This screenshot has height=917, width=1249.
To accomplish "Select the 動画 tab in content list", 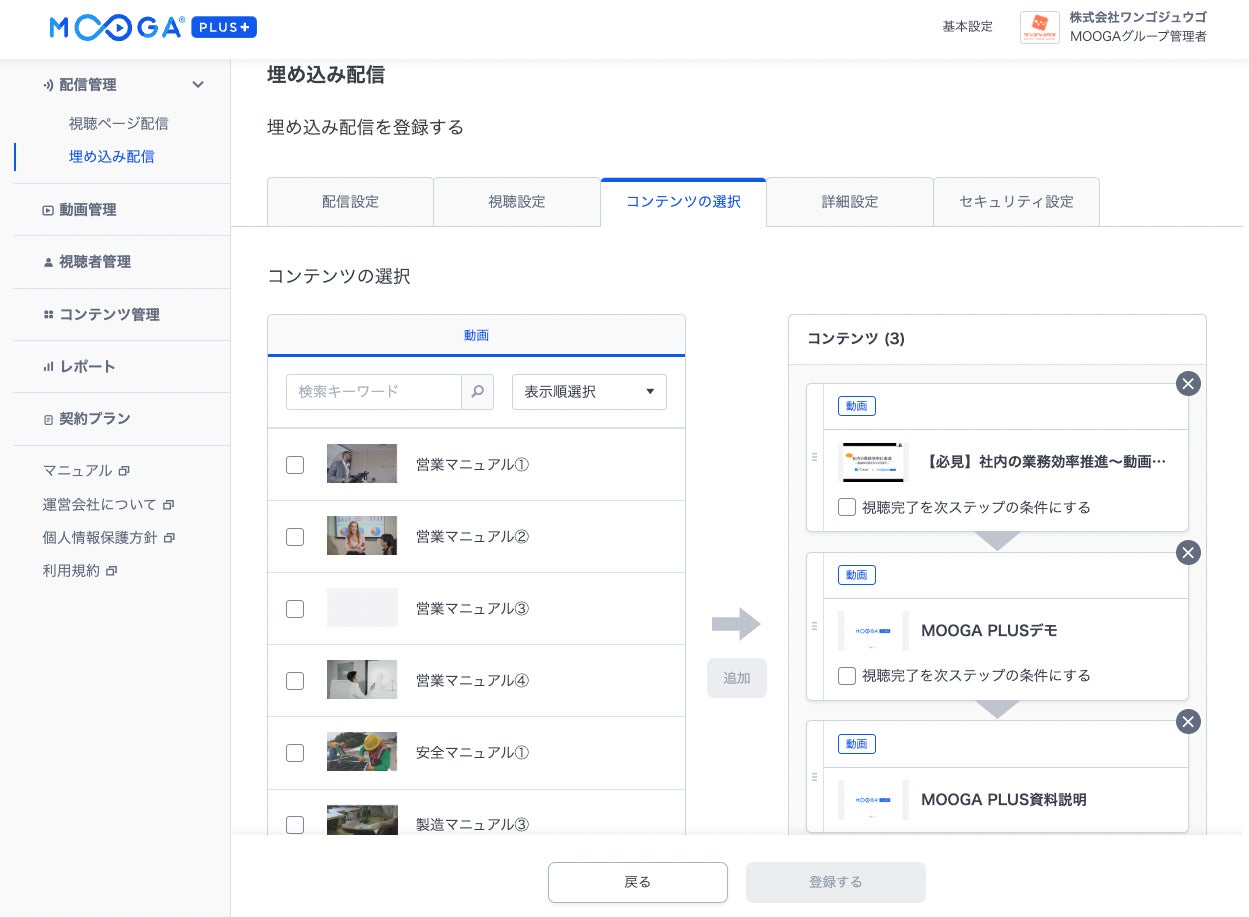I will point(476,336).
